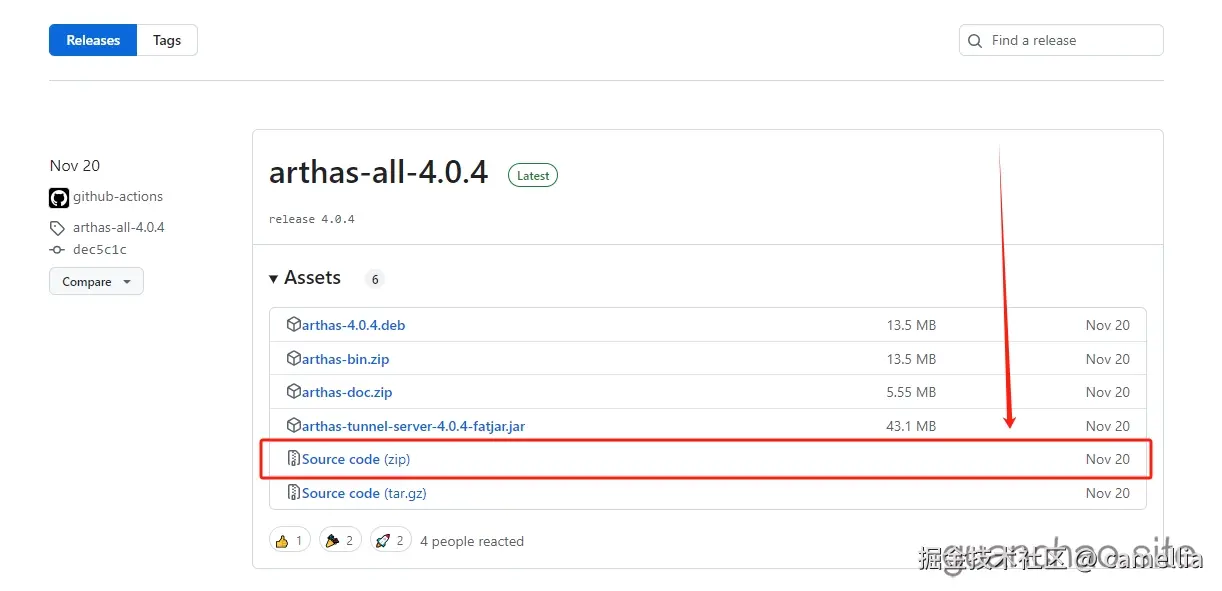The image size is (1222, 591).
Task: Download arthas-bin.zip
Action: click(346, 359)
